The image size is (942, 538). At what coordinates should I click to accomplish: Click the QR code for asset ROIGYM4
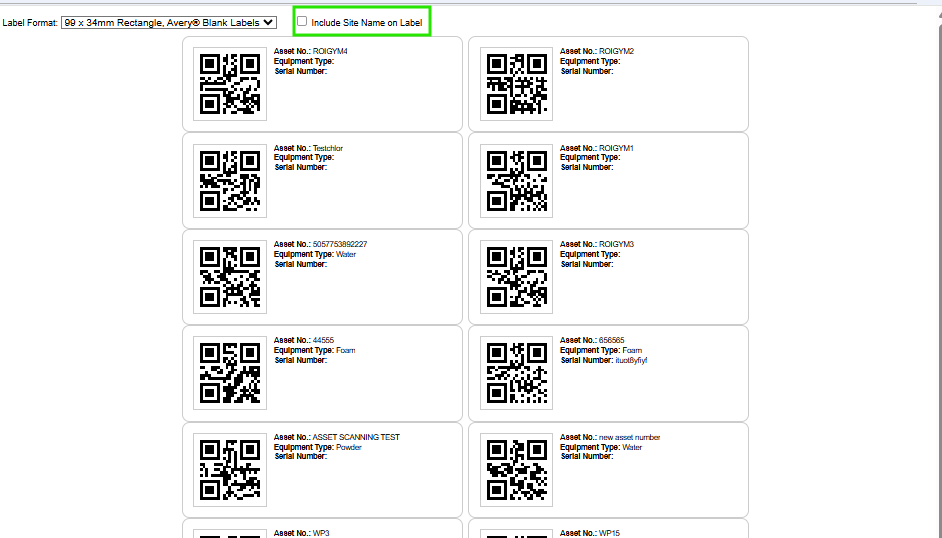tap(229, 84)
